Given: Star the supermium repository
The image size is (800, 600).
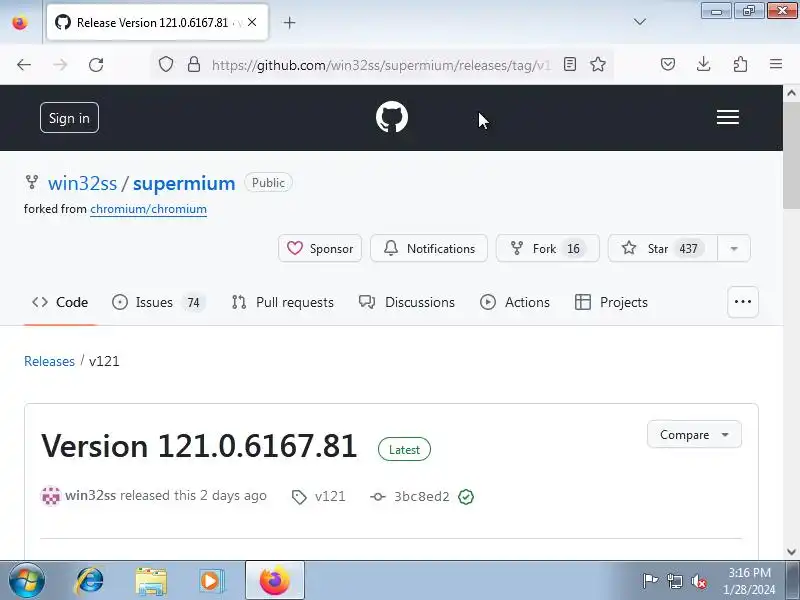Looking at the screenshot, I should point(663,248).
